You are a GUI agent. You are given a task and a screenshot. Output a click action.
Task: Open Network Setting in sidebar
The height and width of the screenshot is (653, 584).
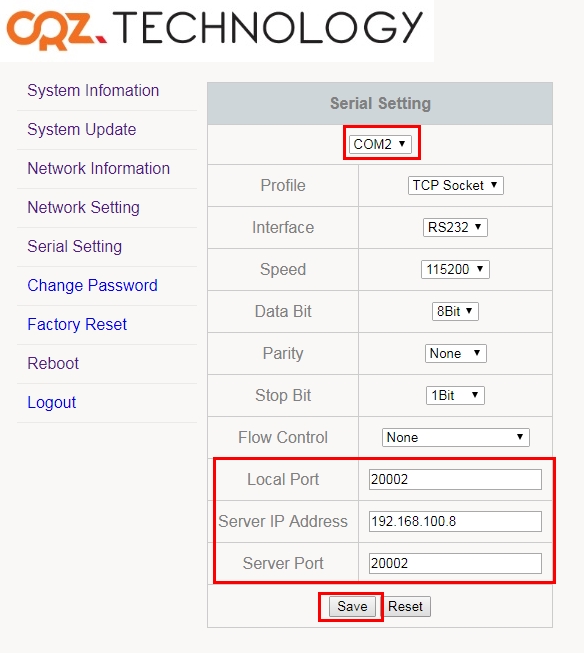click(x=83, y=207)
